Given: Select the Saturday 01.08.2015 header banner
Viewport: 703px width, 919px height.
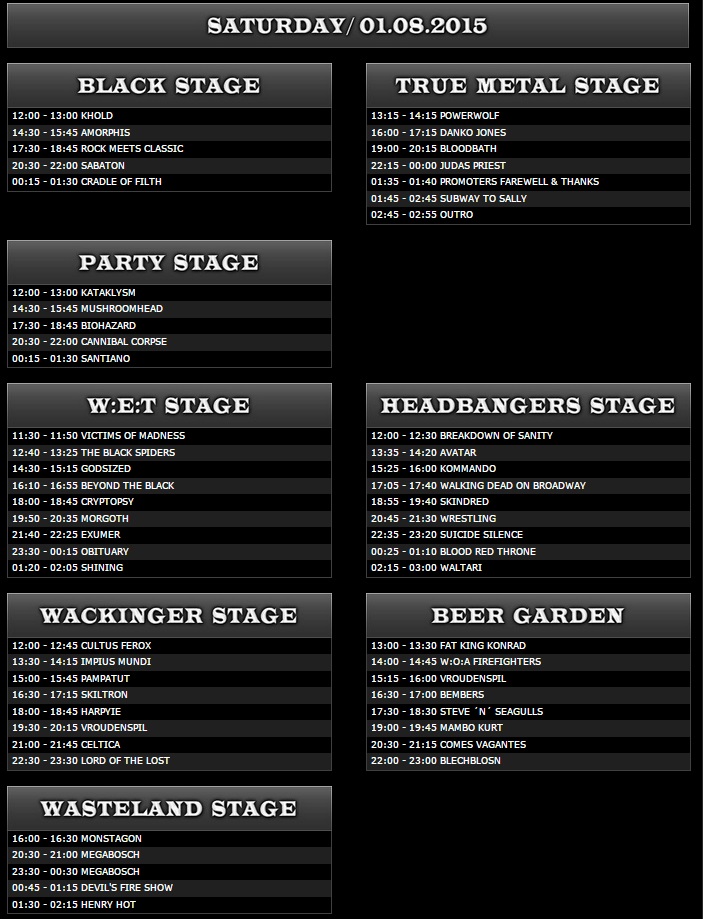Looking at the screenshot, I should click(348, 25).
